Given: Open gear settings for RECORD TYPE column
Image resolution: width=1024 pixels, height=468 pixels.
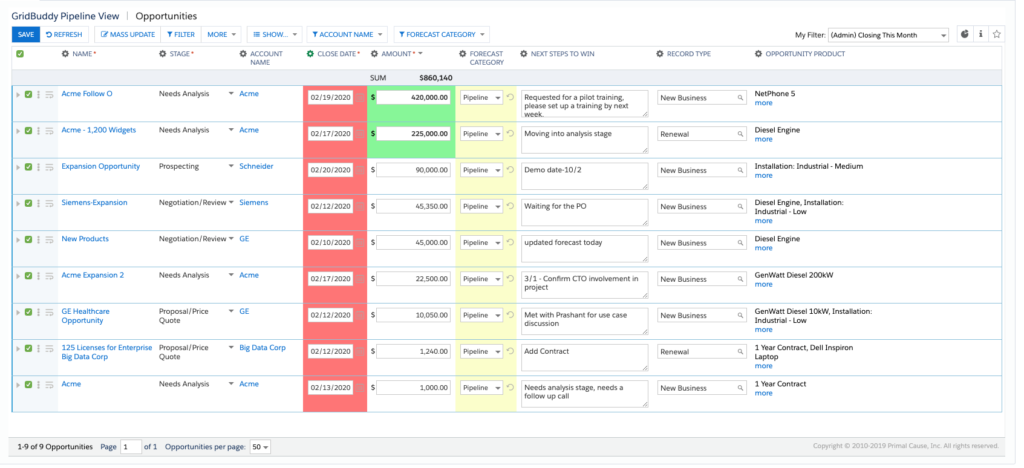Looking at the screenshot, I should pos(660,54).
